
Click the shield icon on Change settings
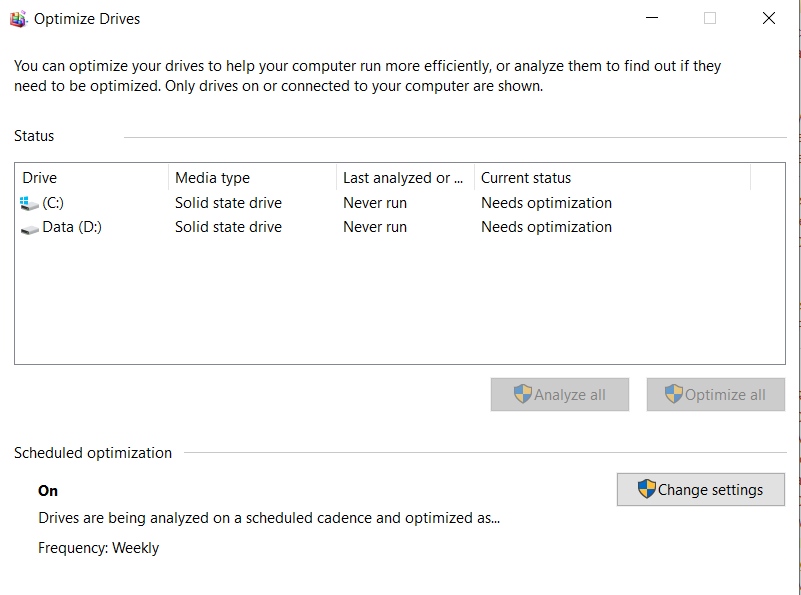point(647,489)
